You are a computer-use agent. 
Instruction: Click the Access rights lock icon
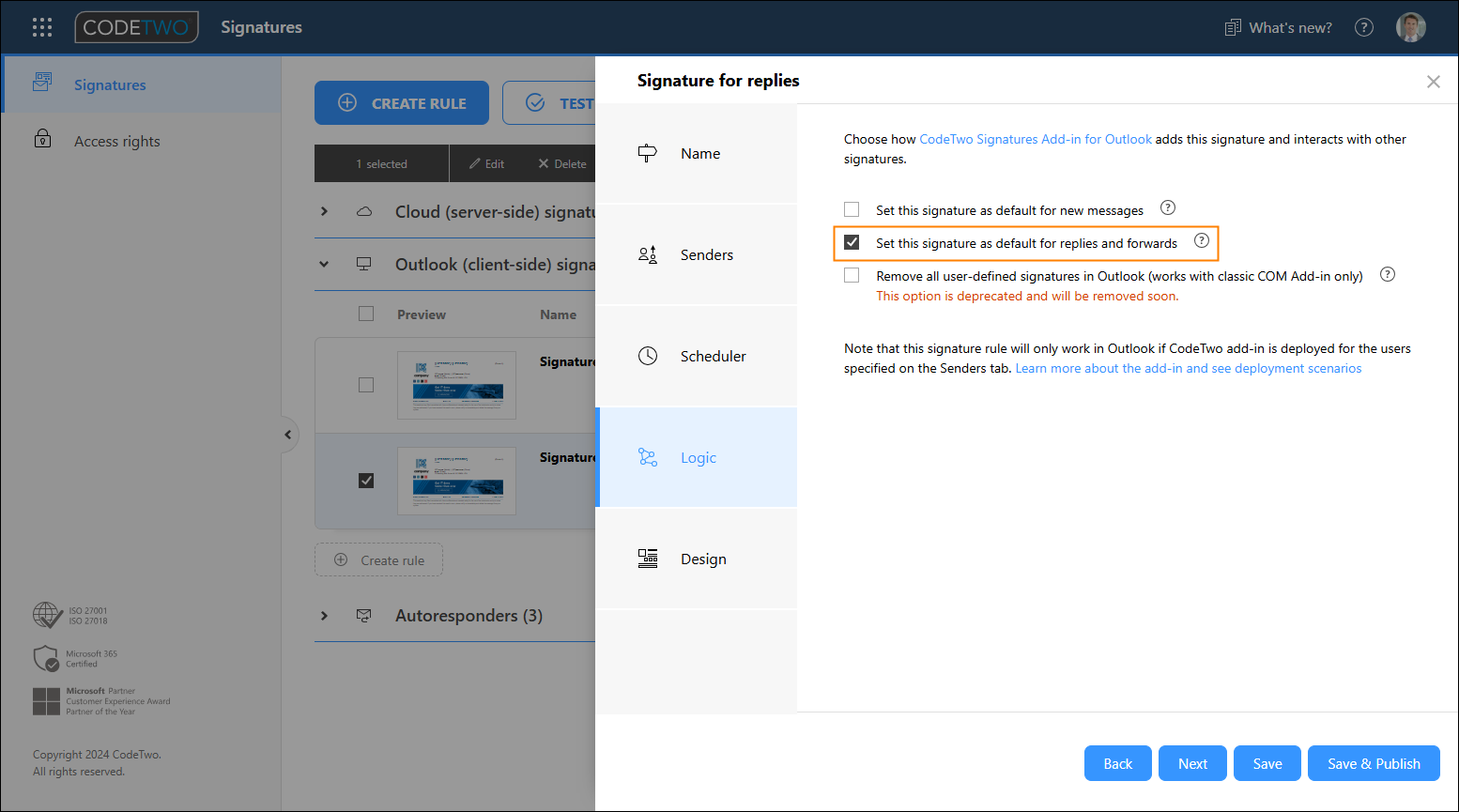click(x=42, y=139)
